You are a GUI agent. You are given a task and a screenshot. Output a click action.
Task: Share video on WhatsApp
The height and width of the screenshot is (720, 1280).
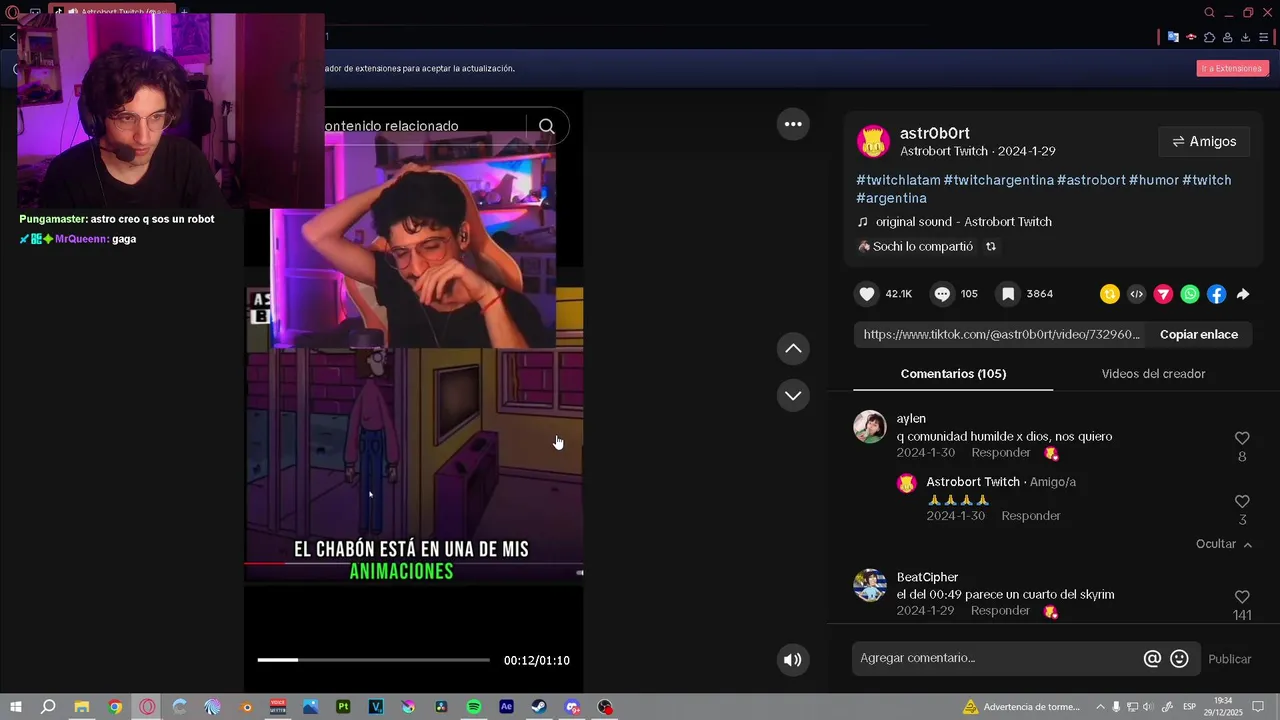(1189, 294)
